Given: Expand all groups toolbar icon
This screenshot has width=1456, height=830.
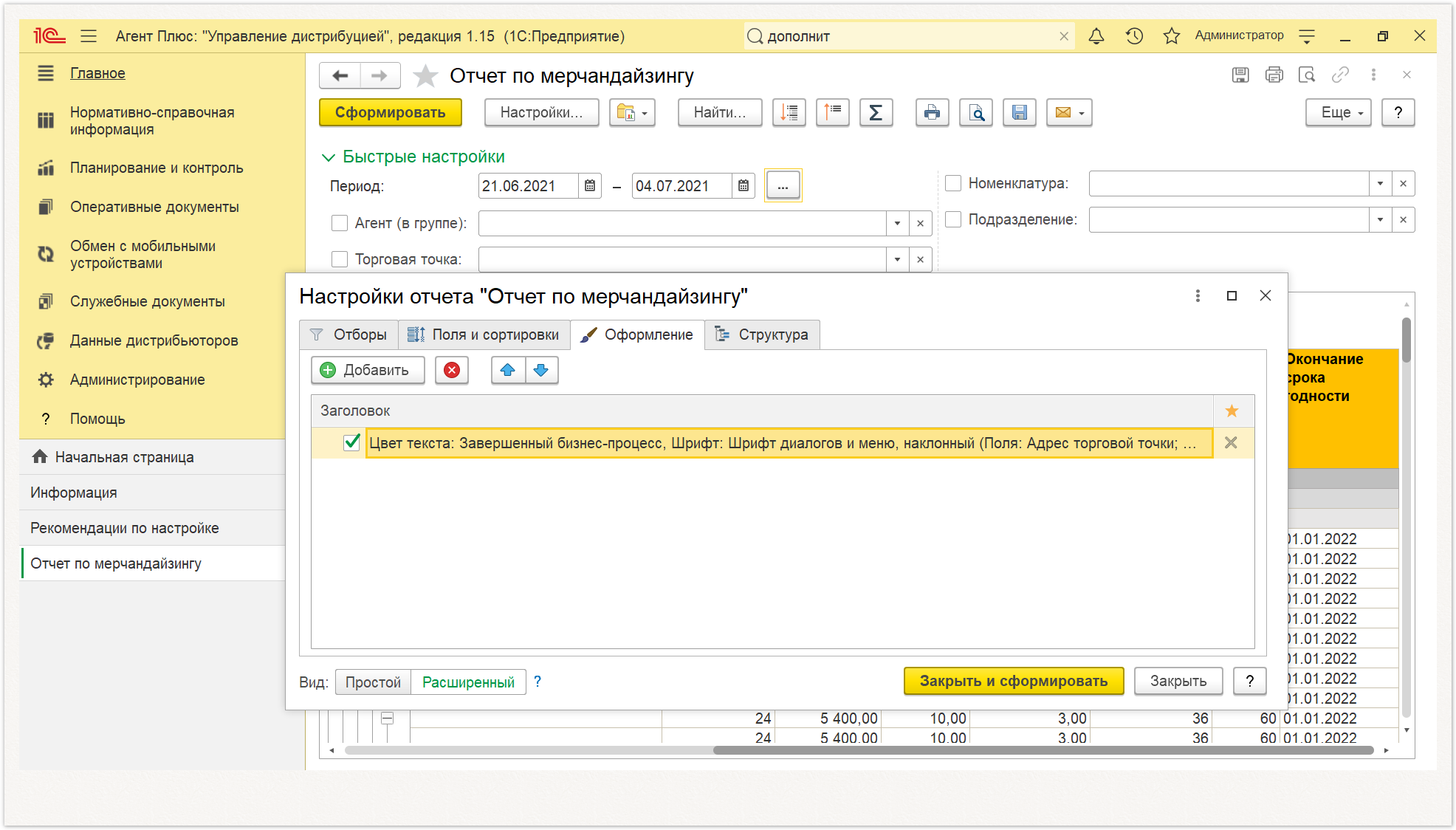Looking at the screenshot, I should click(x=833, y=112).
